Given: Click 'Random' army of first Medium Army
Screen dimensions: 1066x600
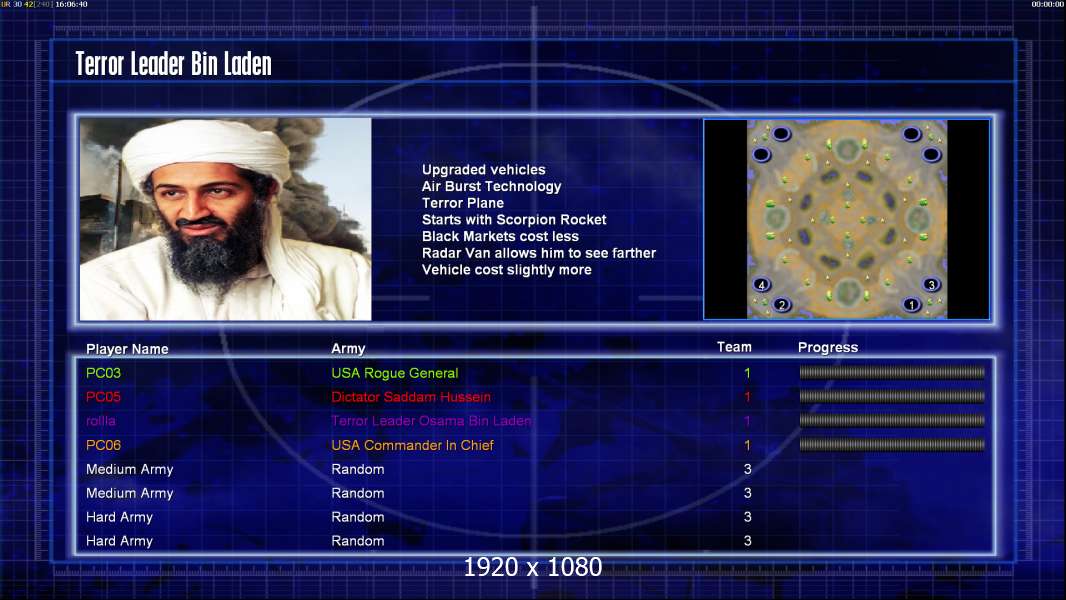Looking at the screenshot, I should tap(358, 470).
